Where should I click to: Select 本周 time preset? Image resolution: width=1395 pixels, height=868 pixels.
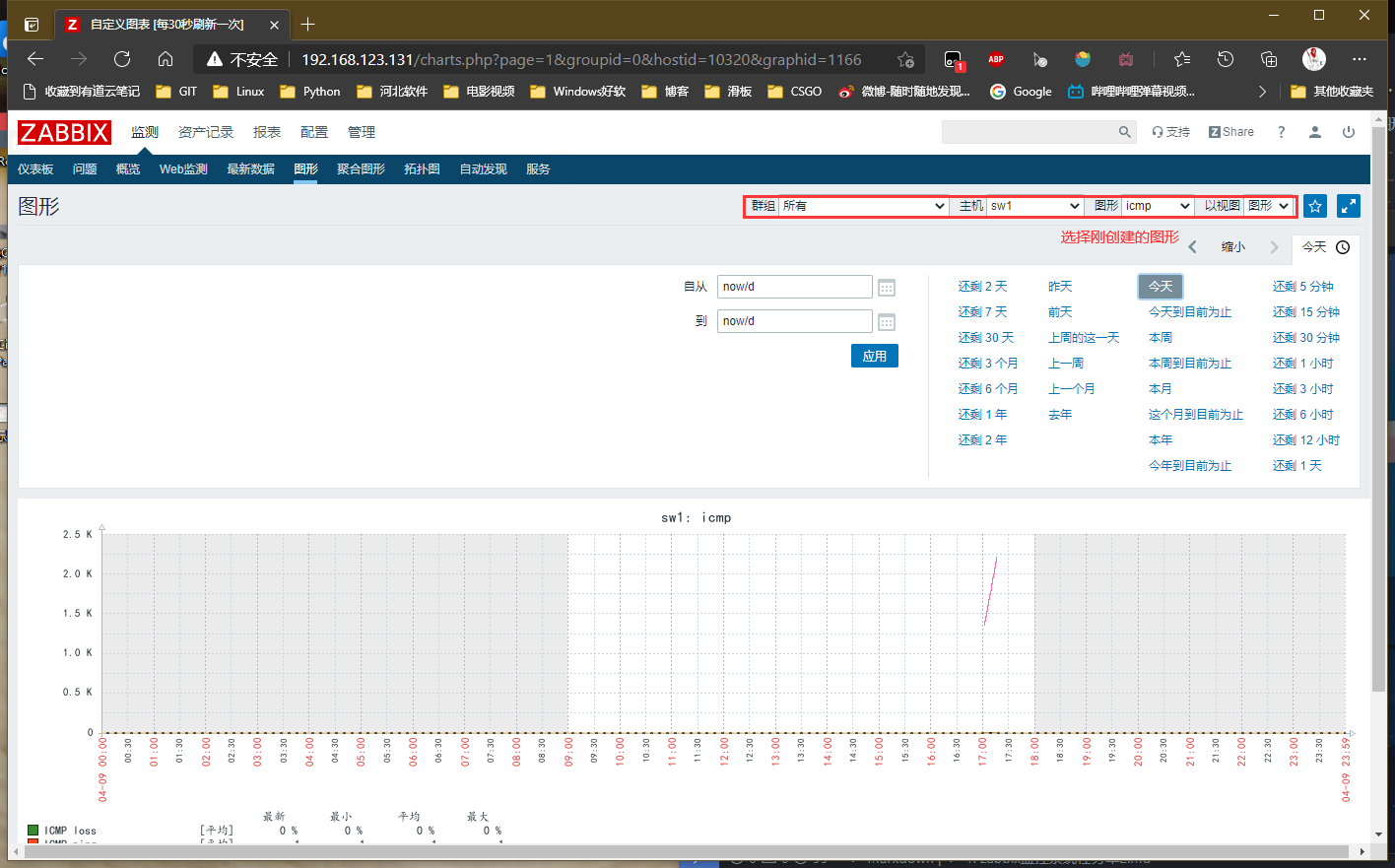tap(1161, 338)
